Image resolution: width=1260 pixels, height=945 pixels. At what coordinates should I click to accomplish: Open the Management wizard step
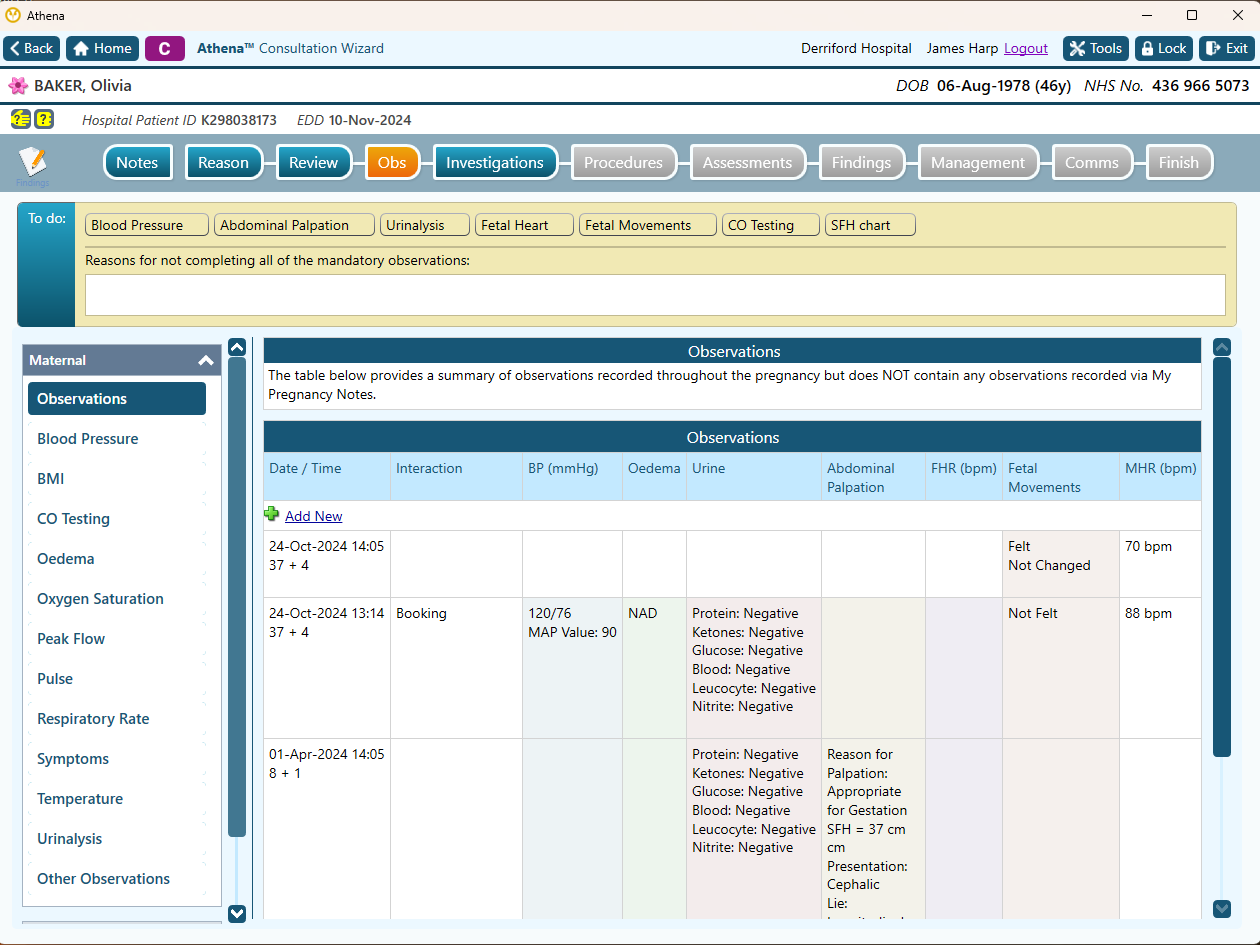click(978, 163)
